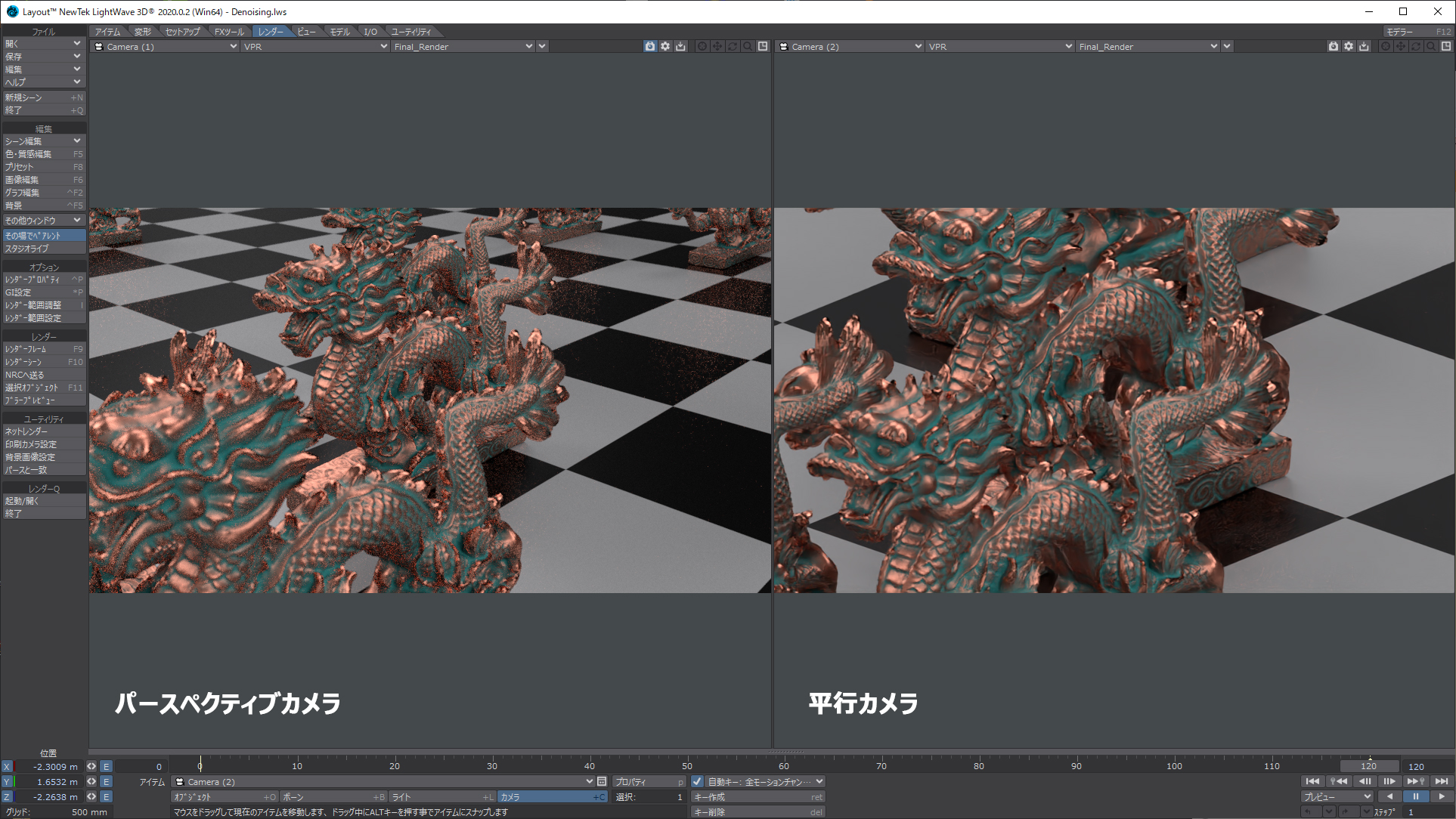Image resolution: width=1456 pixels, height=819 pixels.
Task: Toggle the Z axis channel button
Action: (7, 796)
